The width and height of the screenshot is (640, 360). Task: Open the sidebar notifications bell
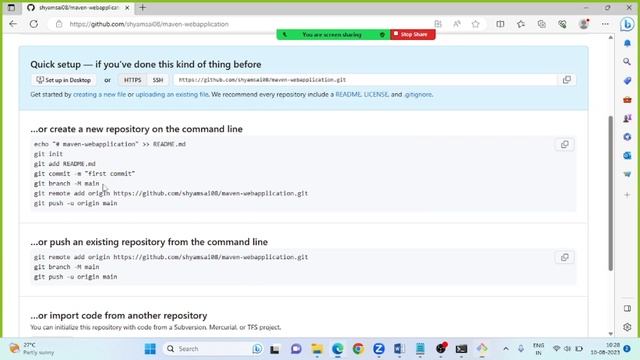(627, 43)
